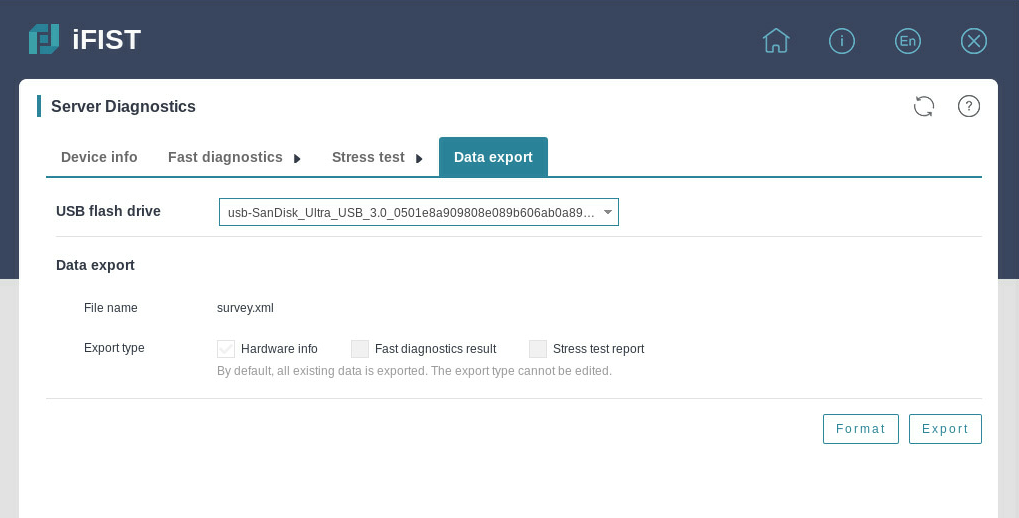The width and height of the screenshot is (1019, 518).
Task: Go to the iFIST home page icon
Action: [x=776, y=41]
